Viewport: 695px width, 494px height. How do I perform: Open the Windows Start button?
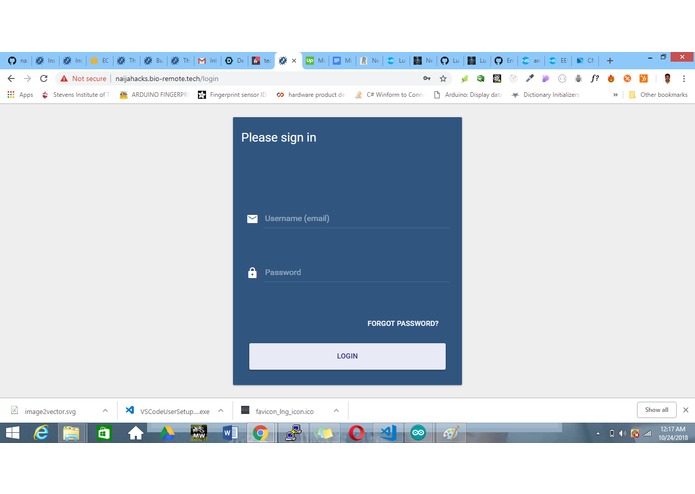(12, 433)
